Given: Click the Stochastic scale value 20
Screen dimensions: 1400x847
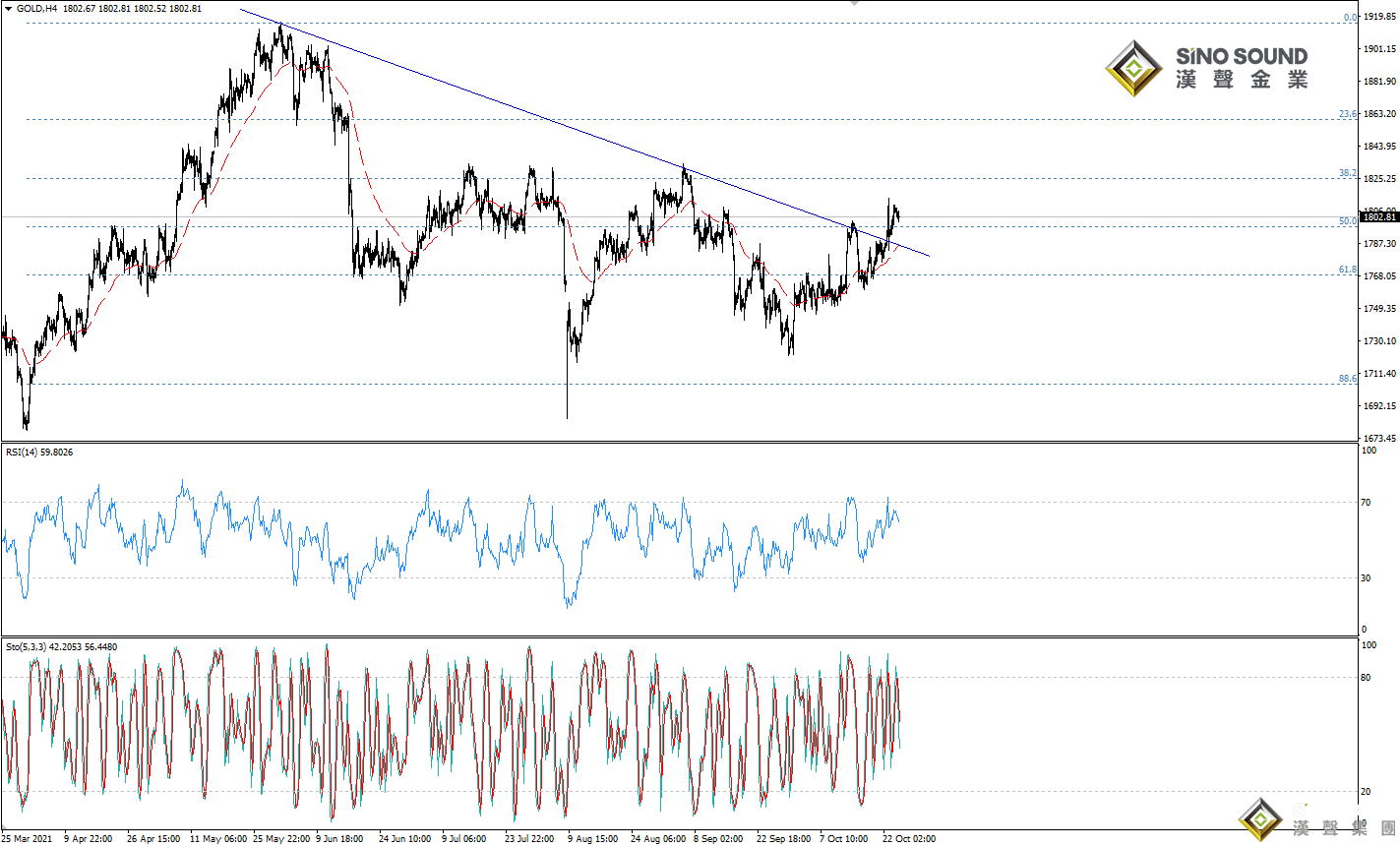Looking at the screenshot, I should [1366, 792].
